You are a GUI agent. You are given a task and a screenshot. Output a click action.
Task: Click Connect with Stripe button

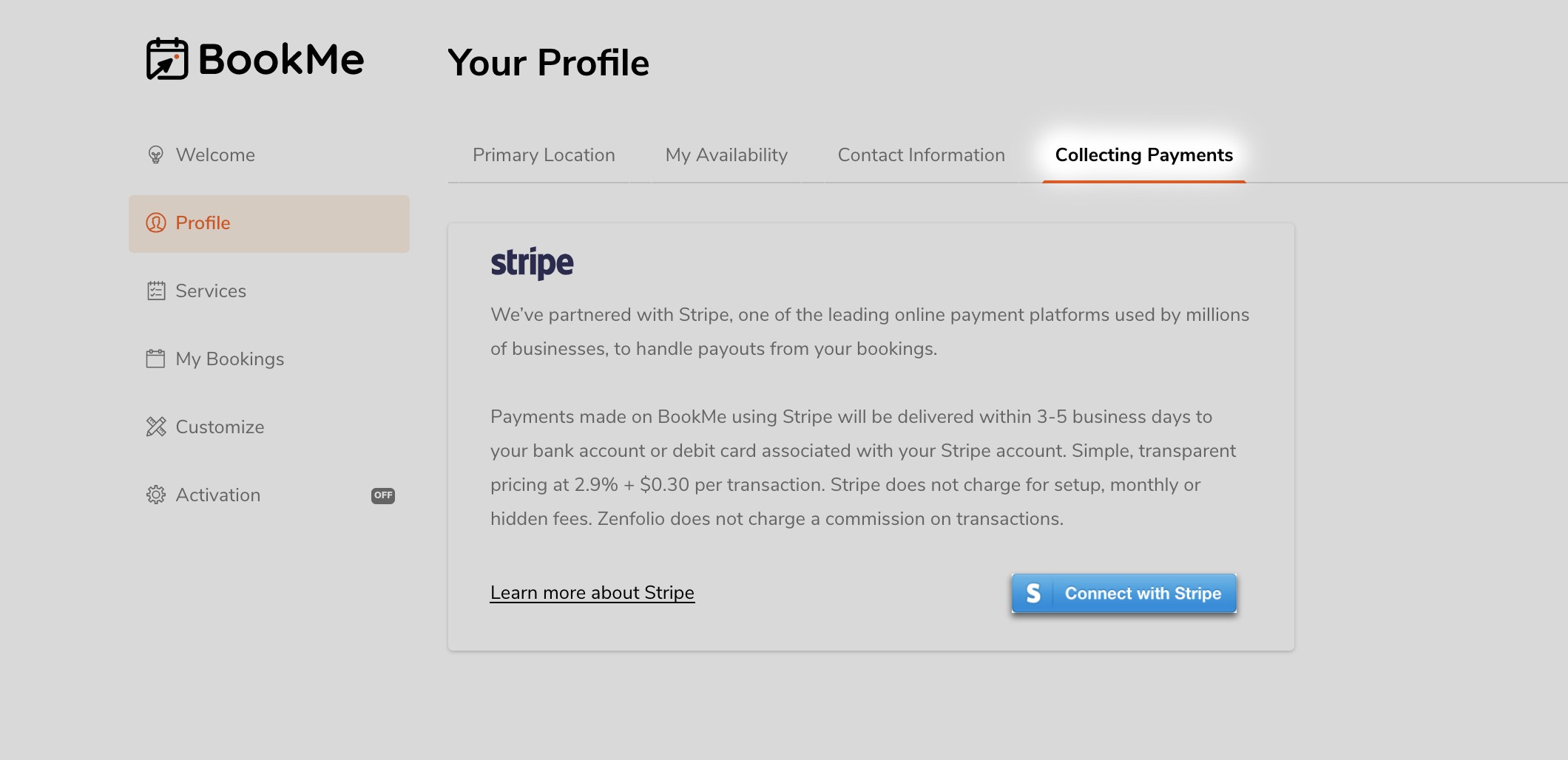(x=1123, y=593)
